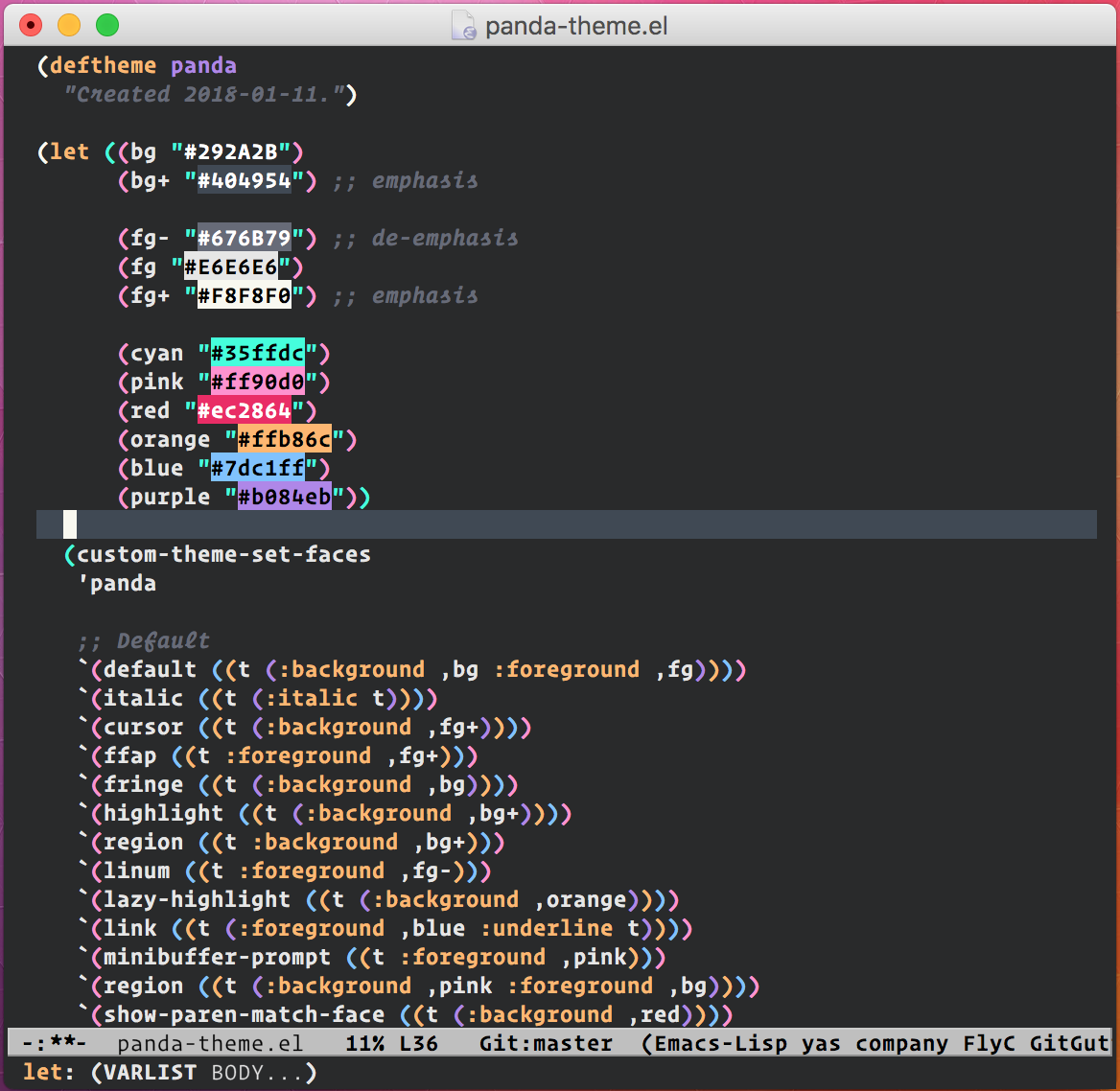Viewport: 1120px width, 1091px height.
Task: Click the L36 line number in mode line
Action: point(419,1043)
